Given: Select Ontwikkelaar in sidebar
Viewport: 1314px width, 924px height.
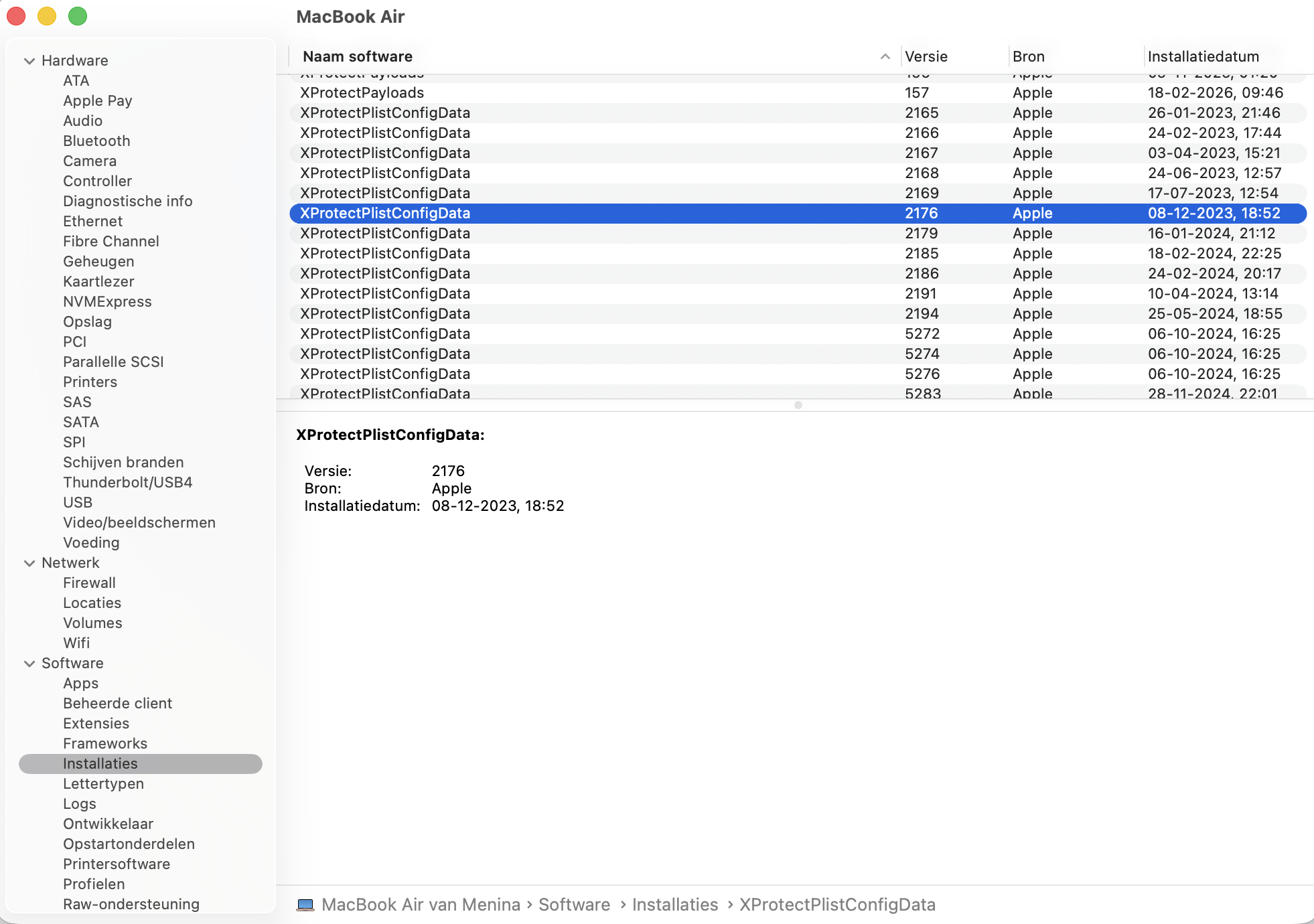Looking at the screenshot, I should [108, 824].
